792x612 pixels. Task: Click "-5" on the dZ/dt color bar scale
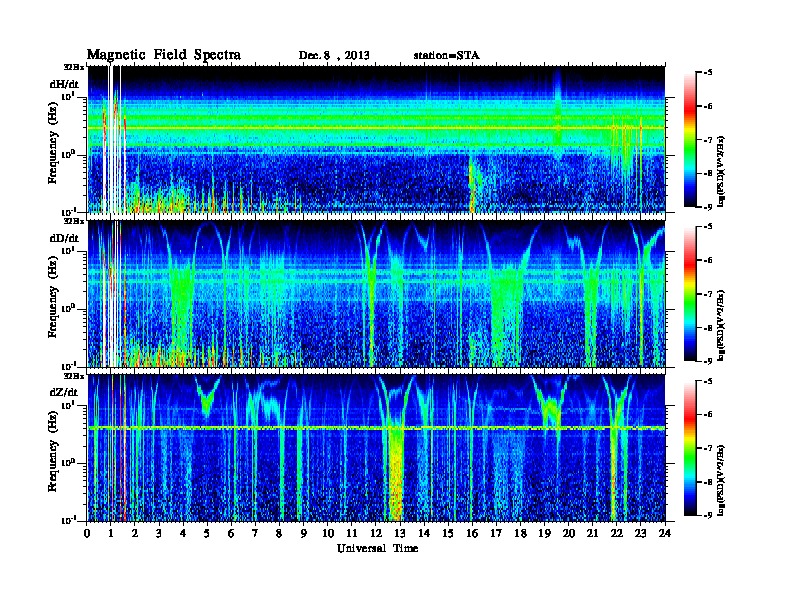pos(707,381)
